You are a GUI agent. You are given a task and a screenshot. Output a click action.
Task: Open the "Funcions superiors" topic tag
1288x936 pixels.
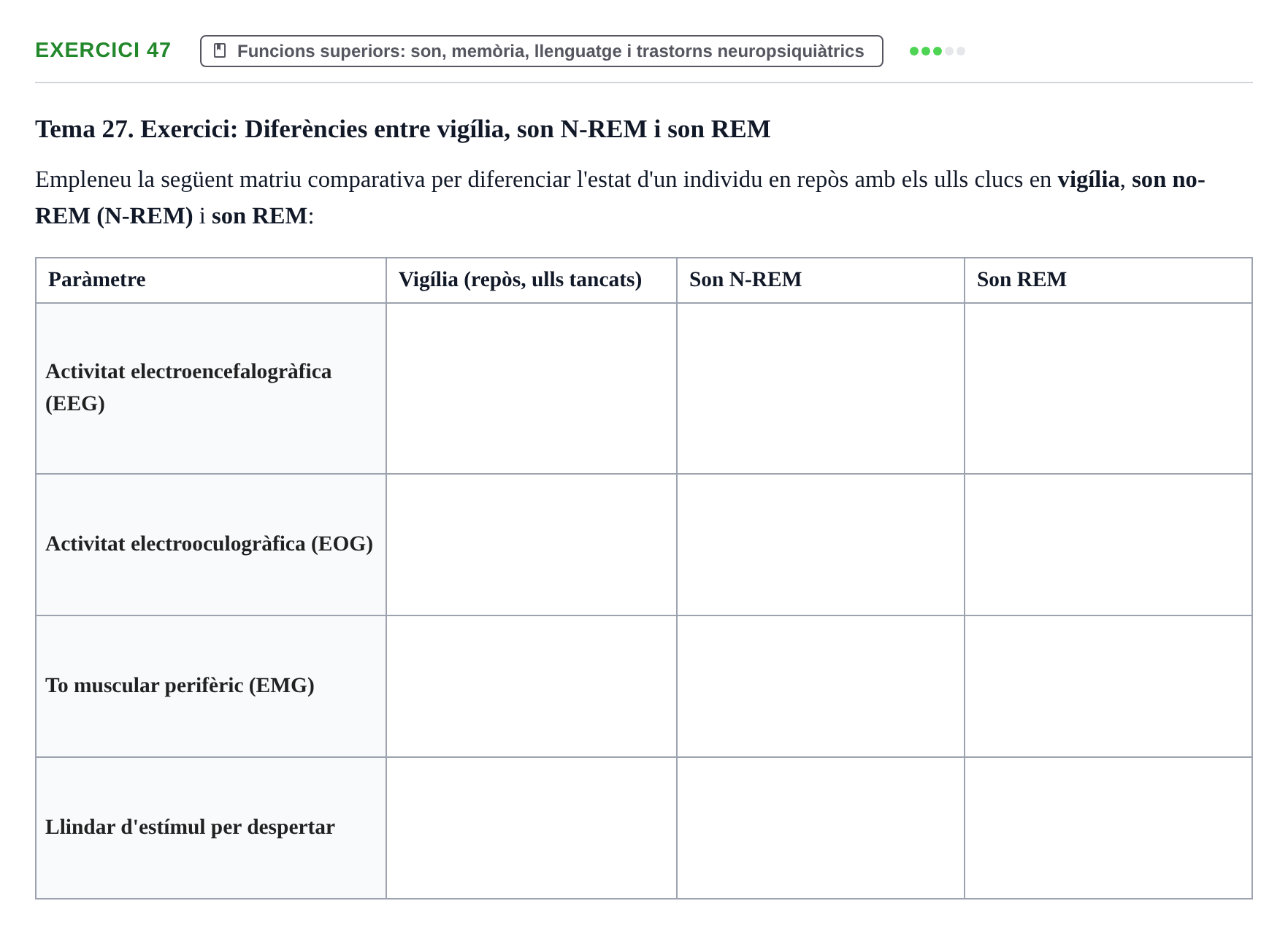tap(541, 51)
